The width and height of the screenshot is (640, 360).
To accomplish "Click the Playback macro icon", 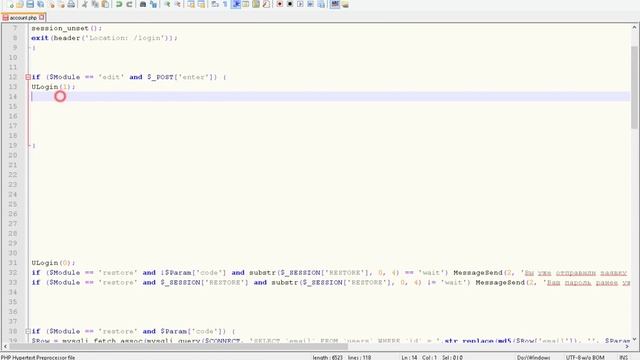I will (300, 4).
